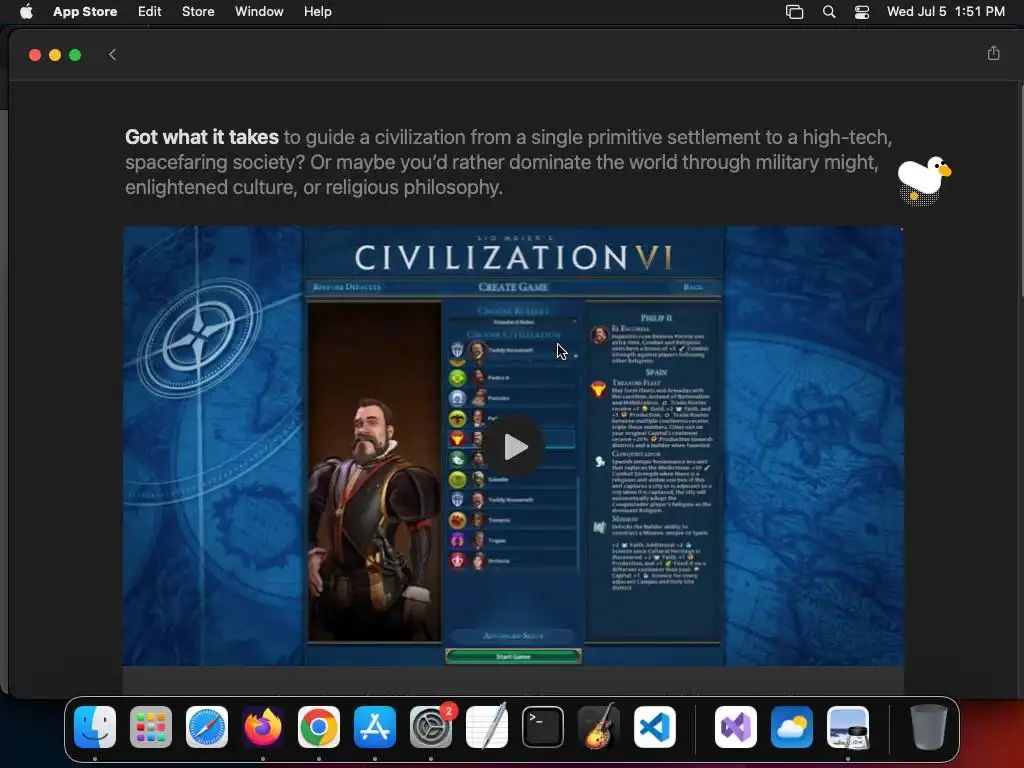Image resolution: width=1024 pixels, height=768 pixels.
Task: Open Spotlight search in menu bar
Action: point(829,12)
